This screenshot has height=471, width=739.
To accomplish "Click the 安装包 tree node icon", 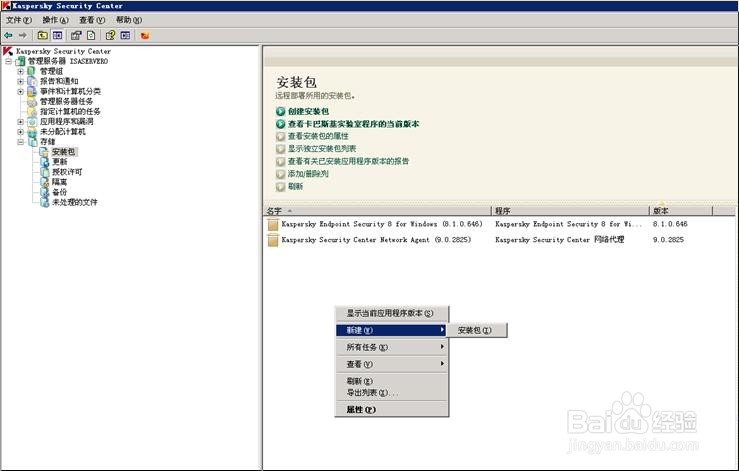I will pos(44,152).
